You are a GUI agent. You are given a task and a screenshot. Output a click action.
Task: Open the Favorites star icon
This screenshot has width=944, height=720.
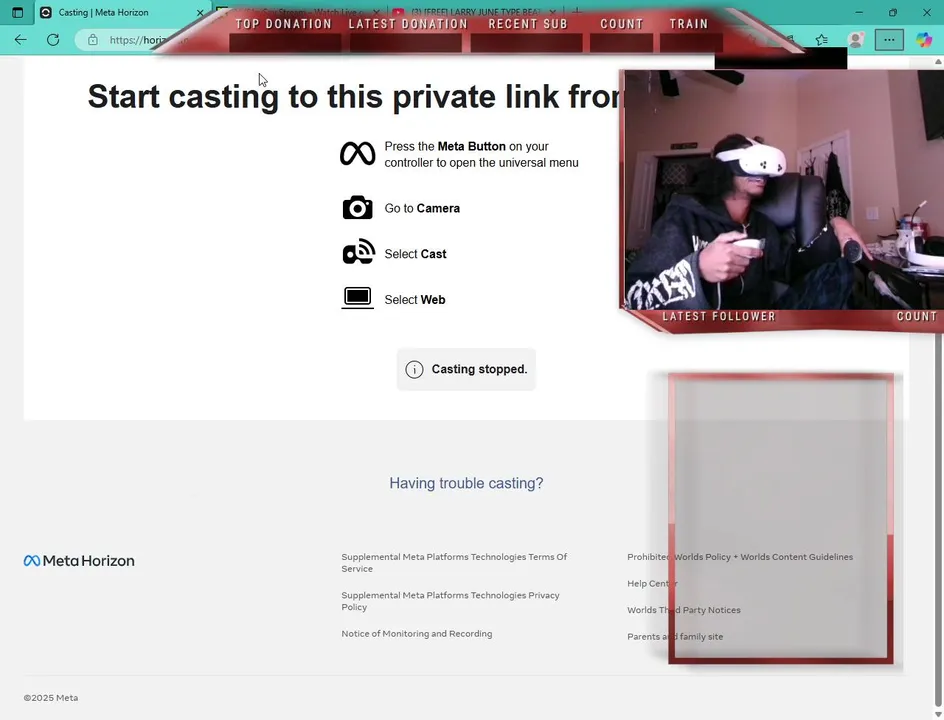point(822,40)
